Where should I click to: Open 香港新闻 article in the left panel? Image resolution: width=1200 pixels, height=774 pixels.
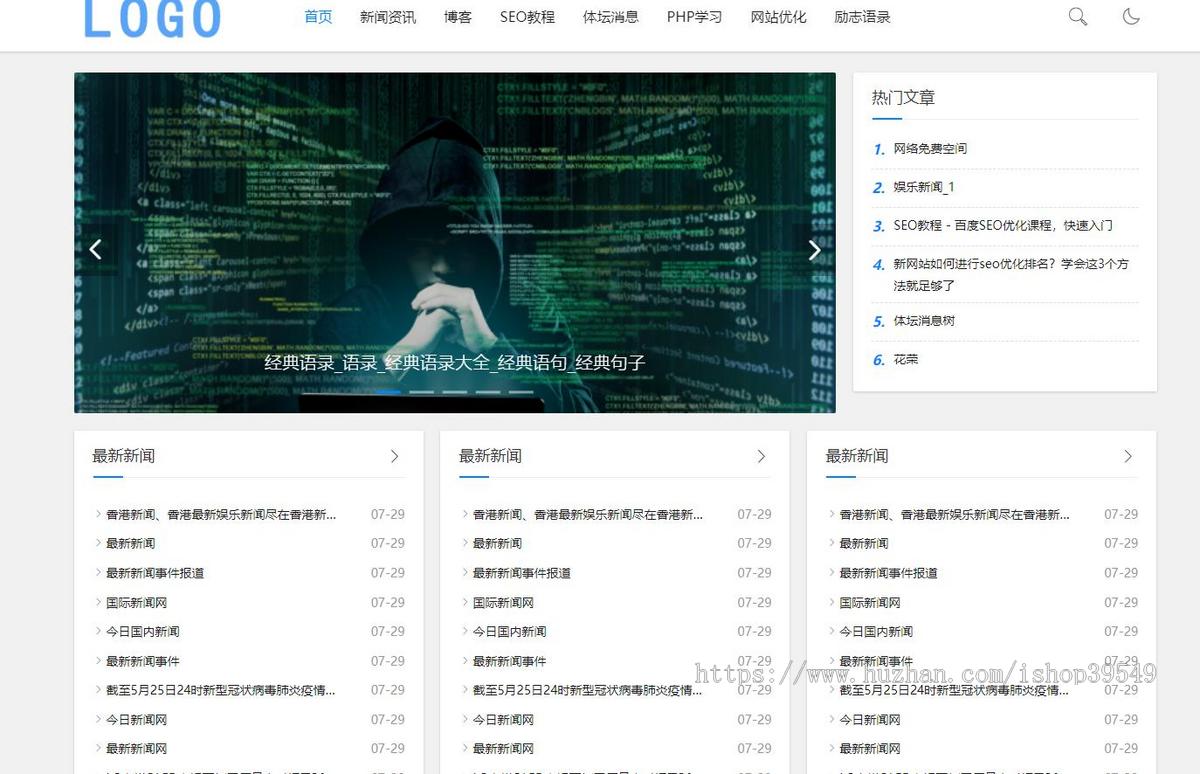click(x=221, y=514)
